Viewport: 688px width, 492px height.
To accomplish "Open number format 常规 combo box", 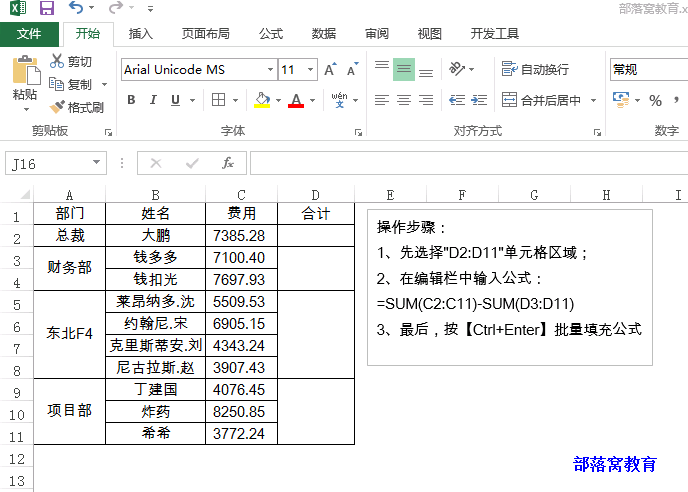I will [649, 69].
